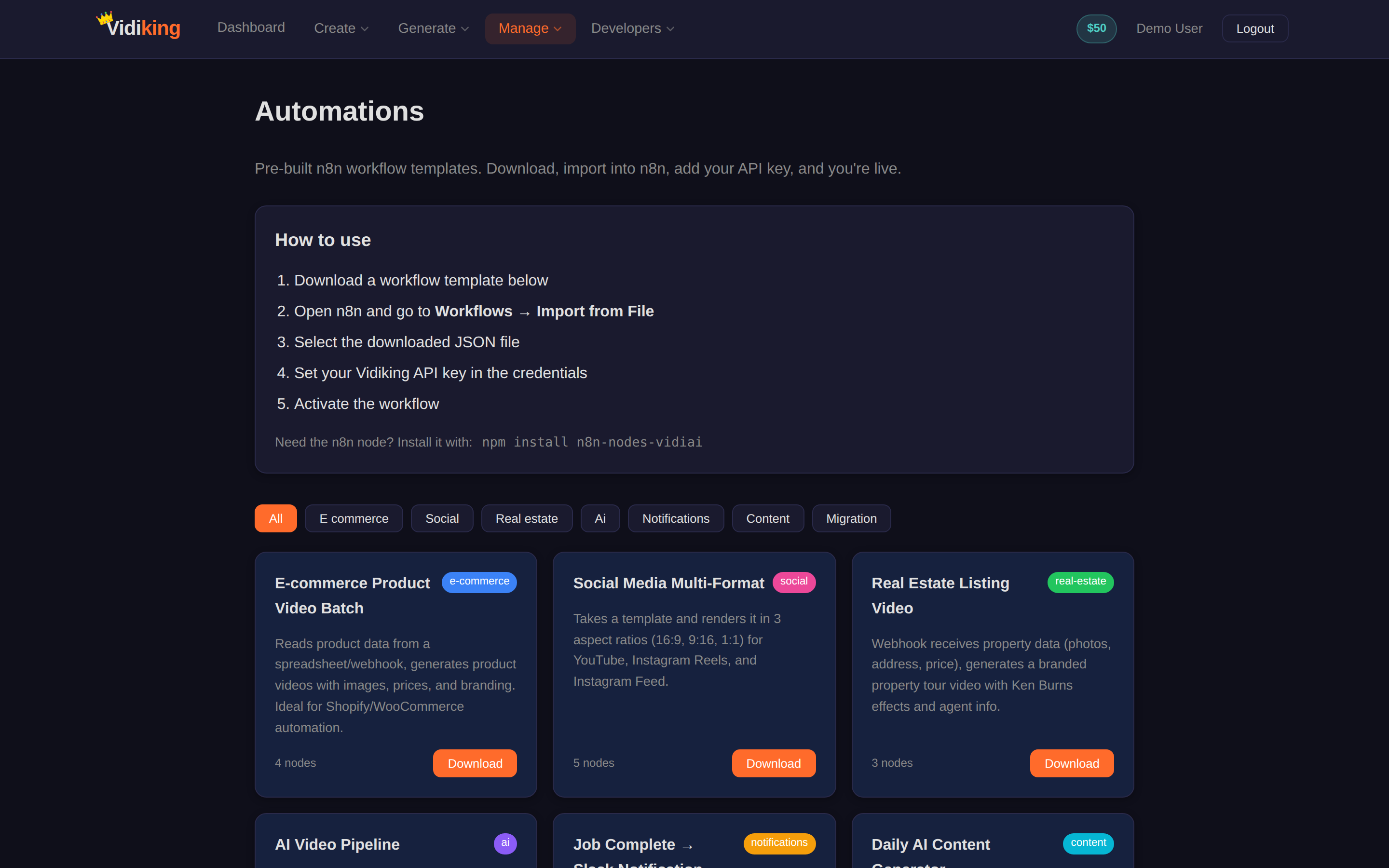Expand the Generate dropdown menu
This screenshot has height=868, width=1389.
coord(434,28)
